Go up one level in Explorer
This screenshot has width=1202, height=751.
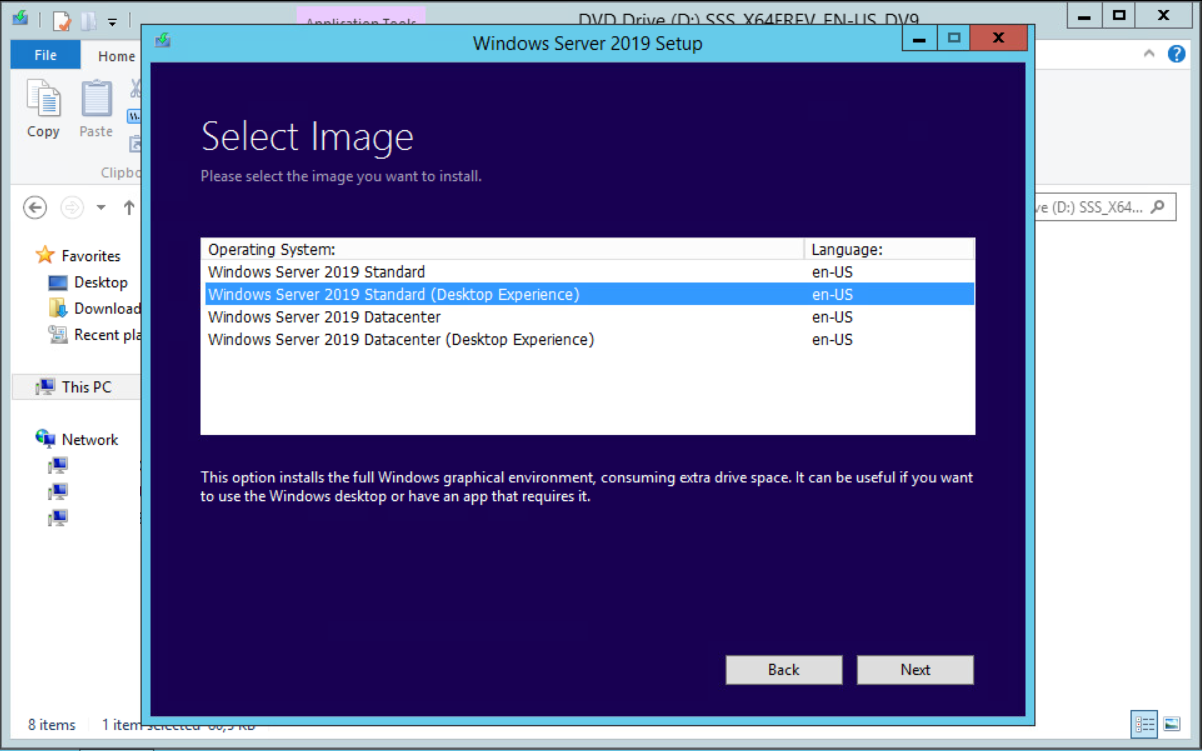[x=129, y=207]
